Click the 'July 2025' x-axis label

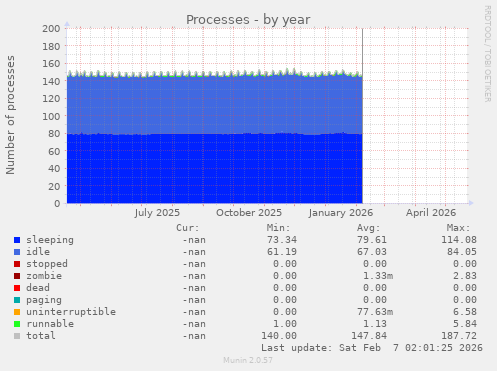point(157,213)
